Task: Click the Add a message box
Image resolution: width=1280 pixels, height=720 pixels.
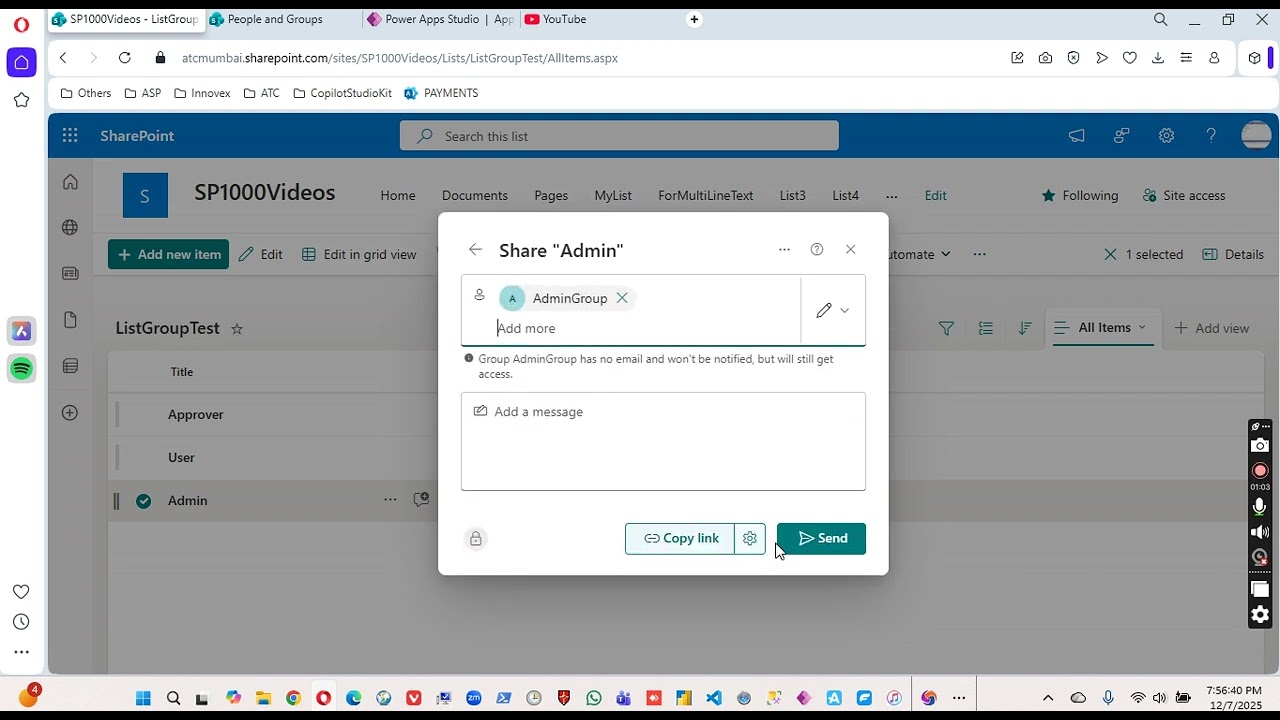Action: pyautogui.click(x=663, y=441)
